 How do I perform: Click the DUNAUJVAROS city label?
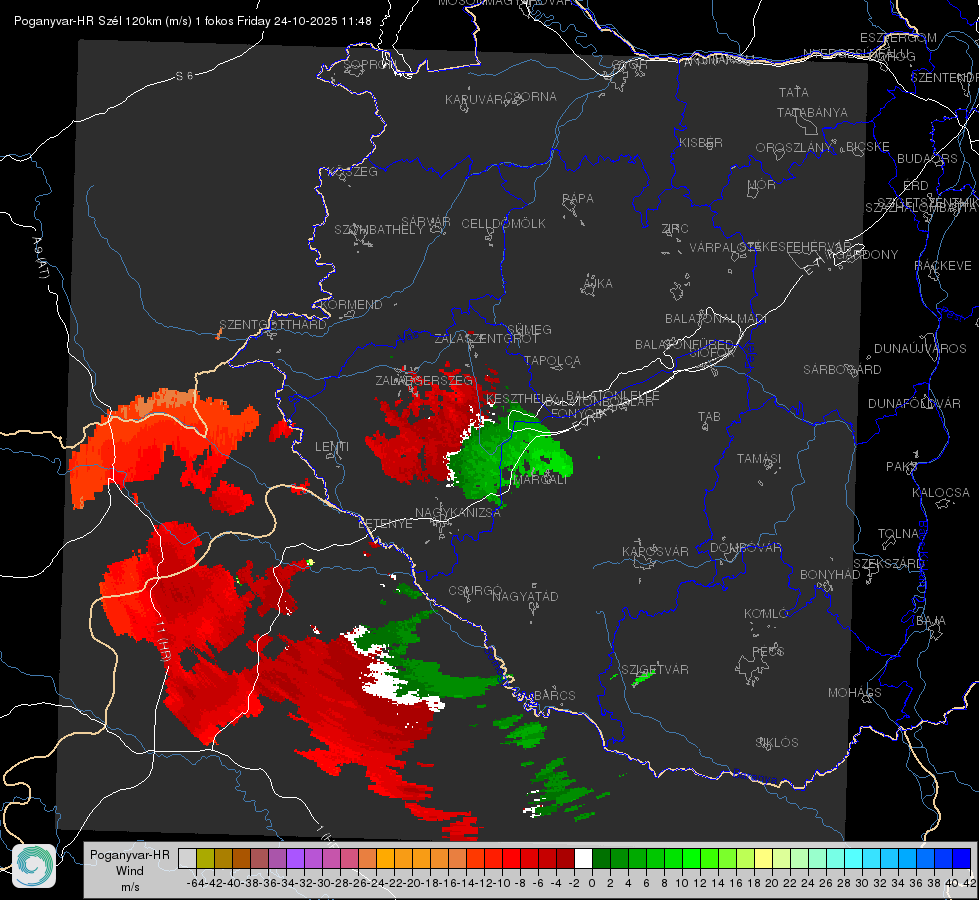coord(920,349)
